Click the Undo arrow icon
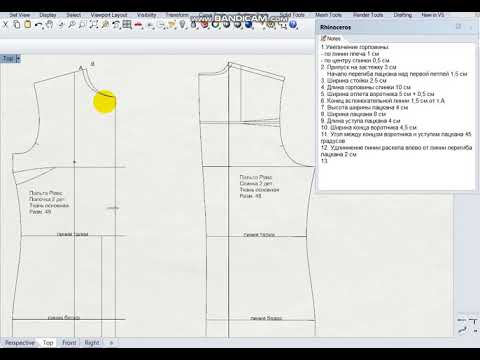 coord(39,25)
